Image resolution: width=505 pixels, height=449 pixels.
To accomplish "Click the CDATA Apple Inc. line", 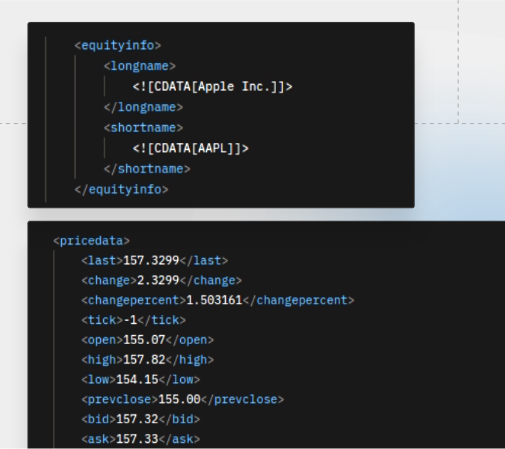I will pos(213,87).
